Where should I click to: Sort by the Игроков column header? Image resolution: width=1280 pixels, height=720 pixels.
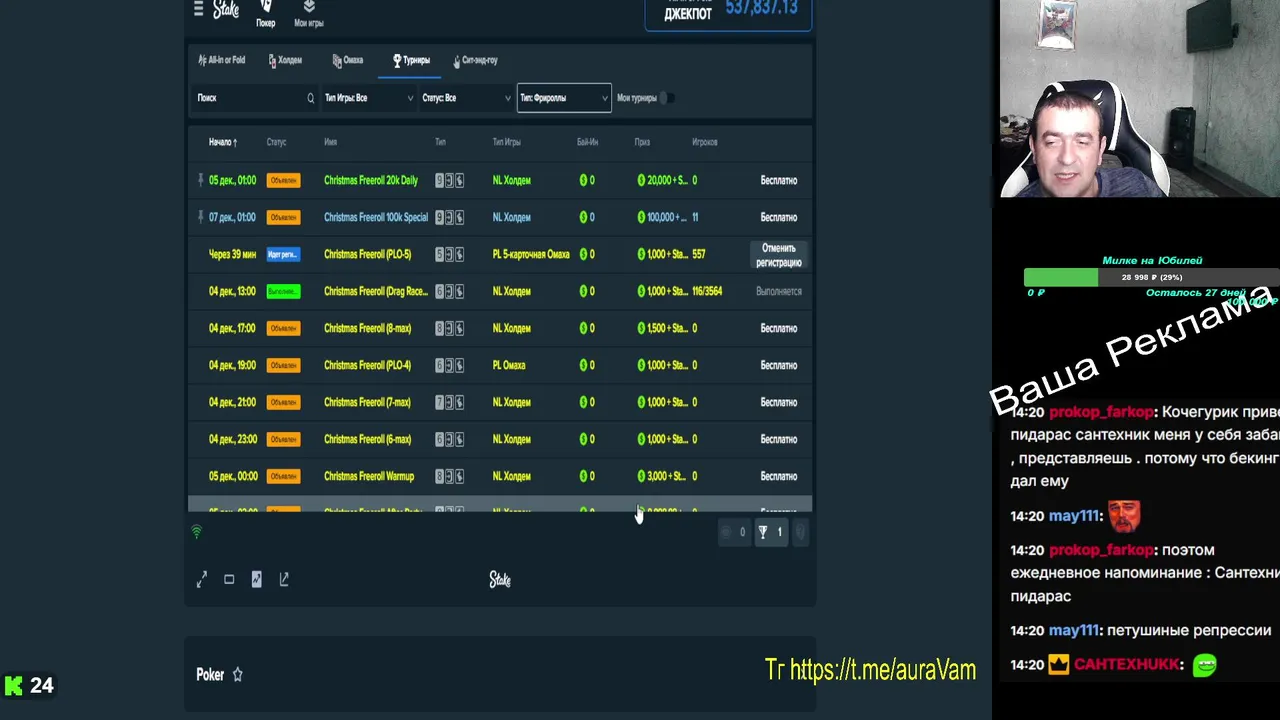[x=704, y=142]
